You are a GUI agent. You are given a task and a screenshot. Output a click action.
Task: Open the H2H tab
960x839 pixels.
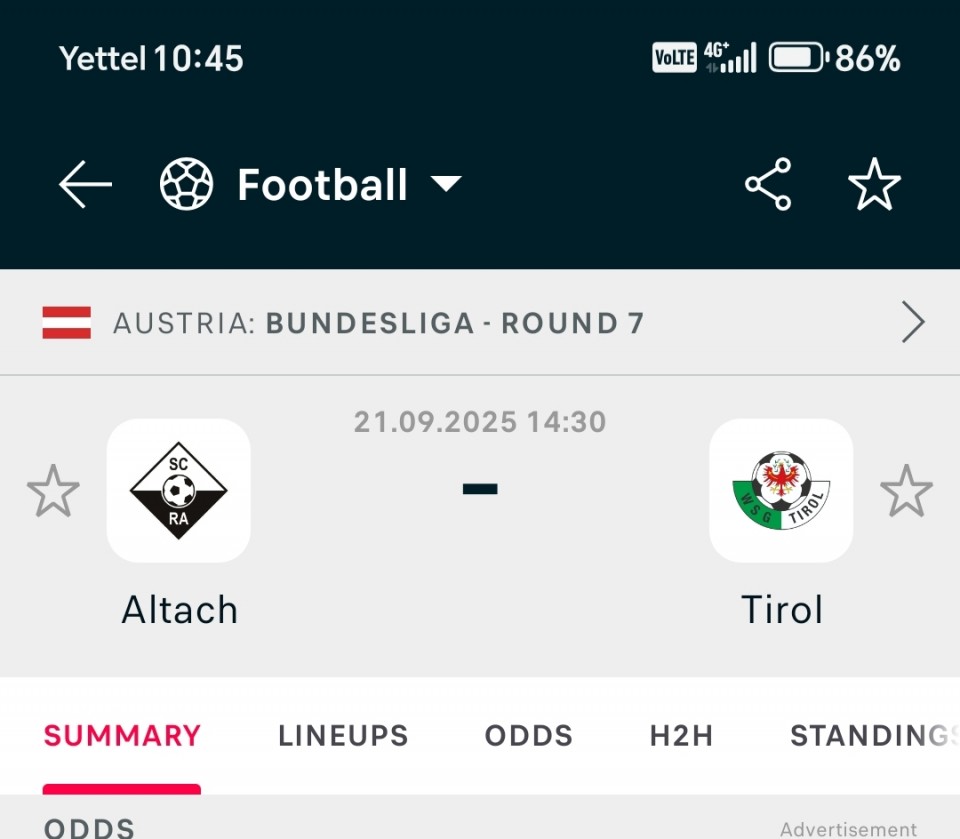coord(681,736)
